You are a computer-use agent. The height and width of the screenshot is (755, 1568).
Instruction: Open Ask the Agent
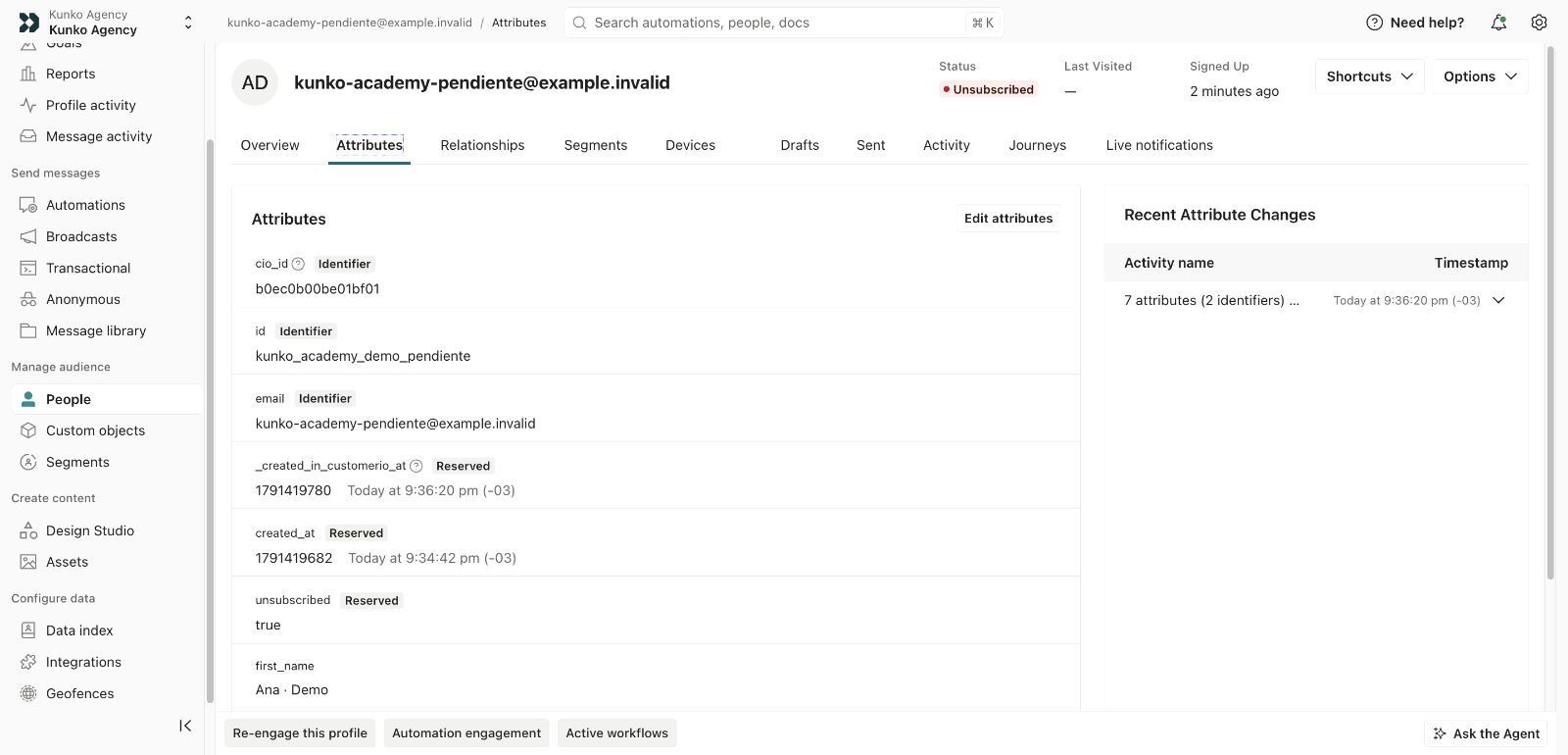point(1486,733)
